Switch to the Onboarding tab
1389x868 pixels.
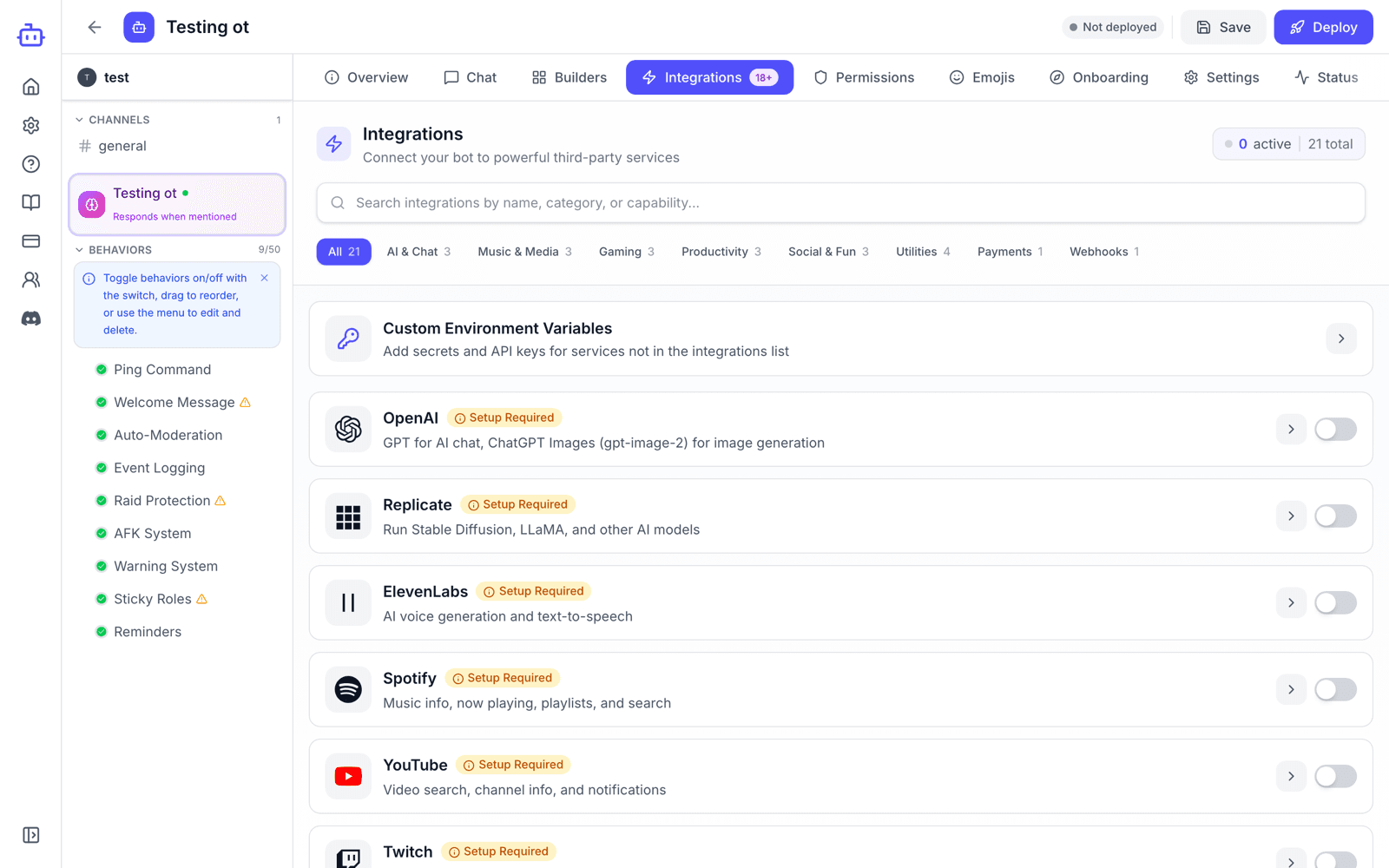coord(1098,77)
